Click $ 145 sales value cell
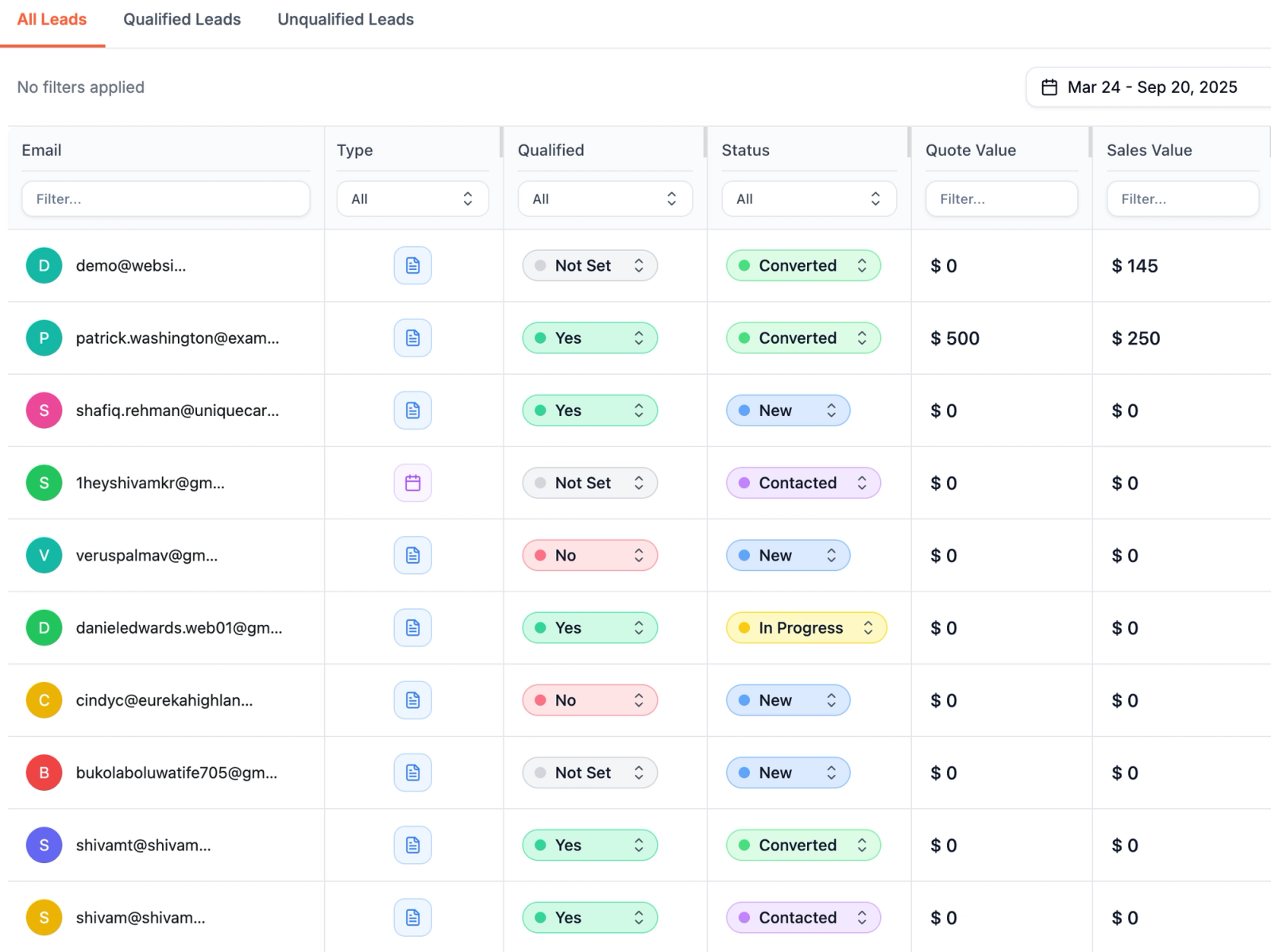Viewport: 1271px width, 952px height. tap(1134, 266)
